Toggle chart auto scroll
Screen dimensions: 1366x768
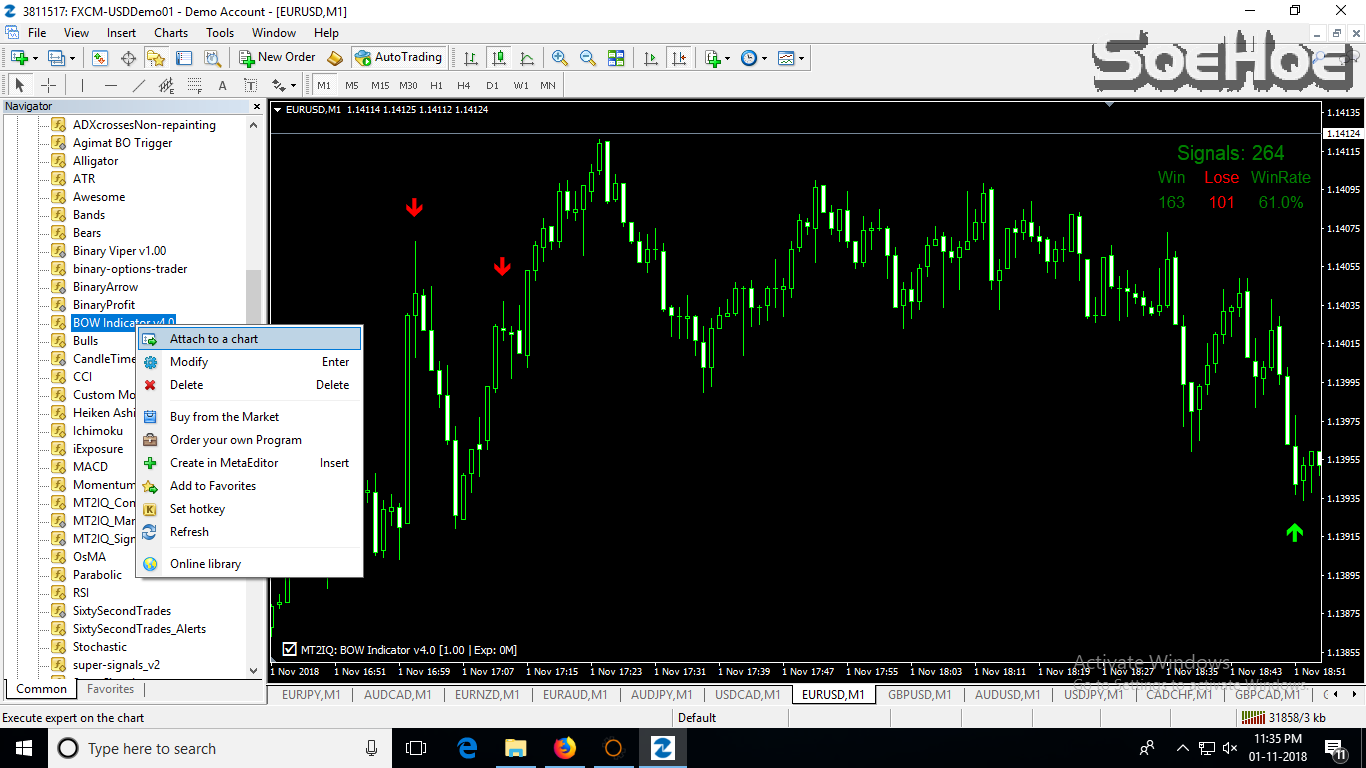[x=649, y=57]
